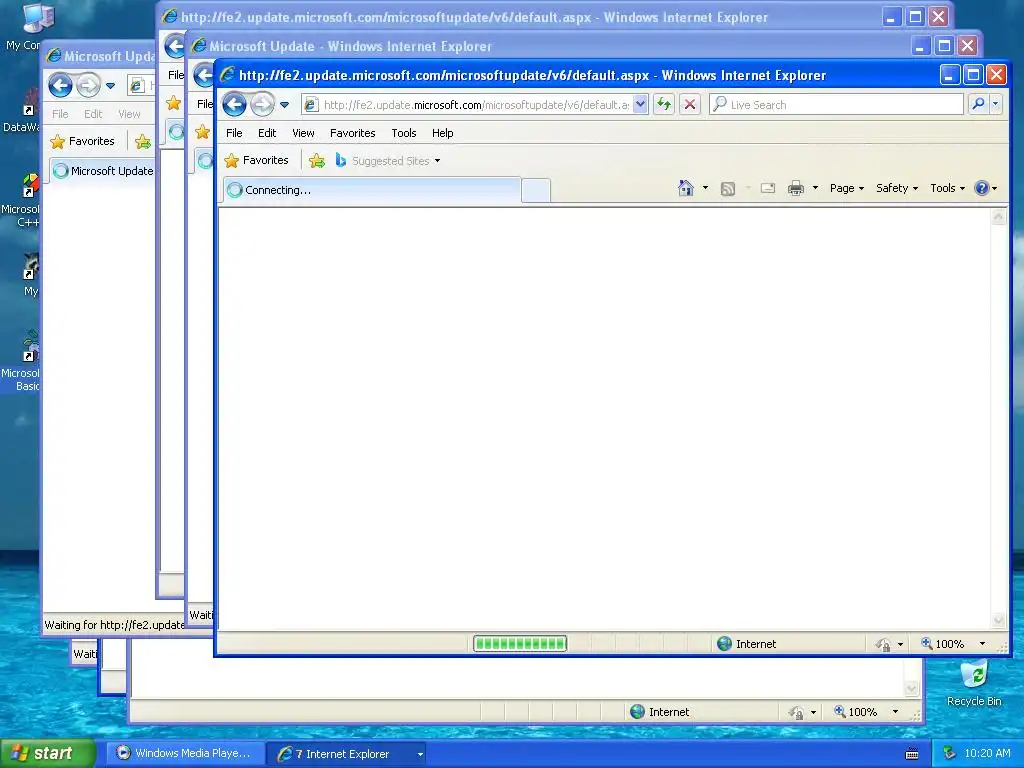Click the Forward button in front IE window
This screenshot has width=1024, height=768.
click(263, 104)
